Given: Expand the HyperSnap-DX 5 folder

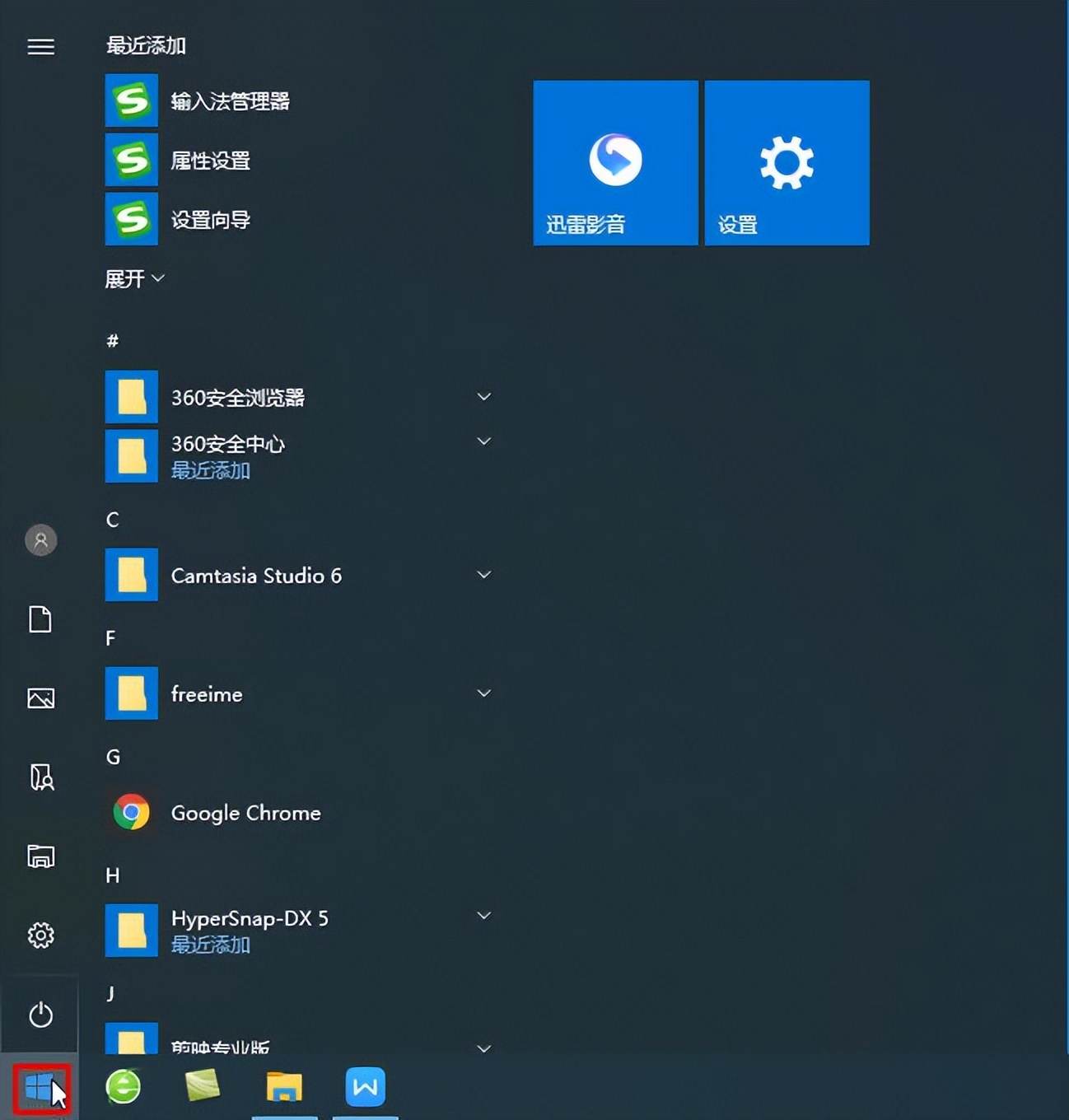Looking at the screenshot, I should [483, 915].
